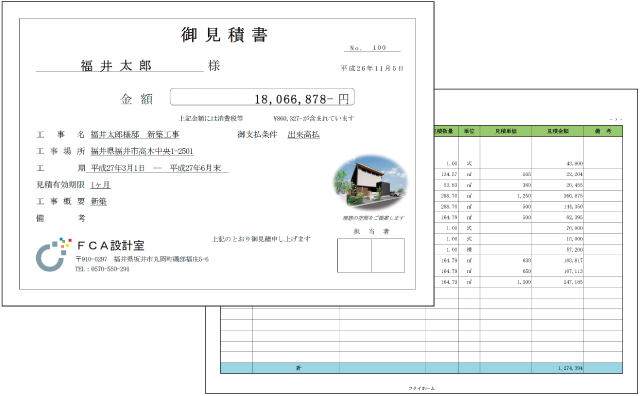This screenshot has width=640, height=396.
Task: Click the customer name 福井太郎 field
Action: (x=116, y=65)
